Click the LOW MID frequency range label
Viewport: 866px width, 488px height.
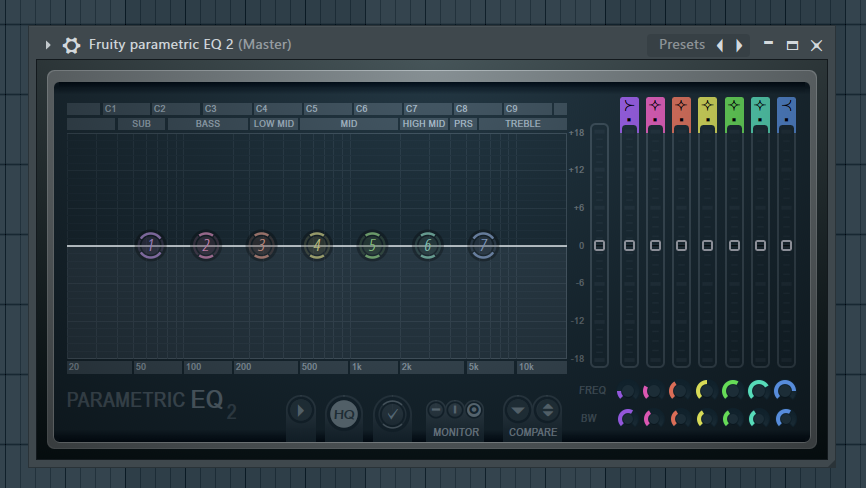[x=274, y=124]
